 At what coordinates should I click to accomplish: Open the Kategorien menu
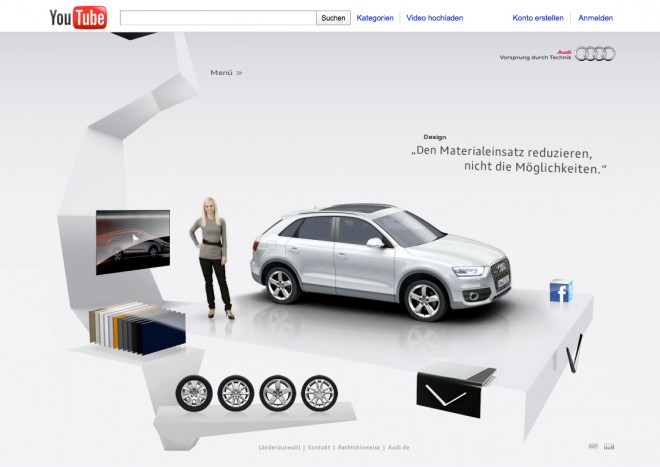[375, 18]
